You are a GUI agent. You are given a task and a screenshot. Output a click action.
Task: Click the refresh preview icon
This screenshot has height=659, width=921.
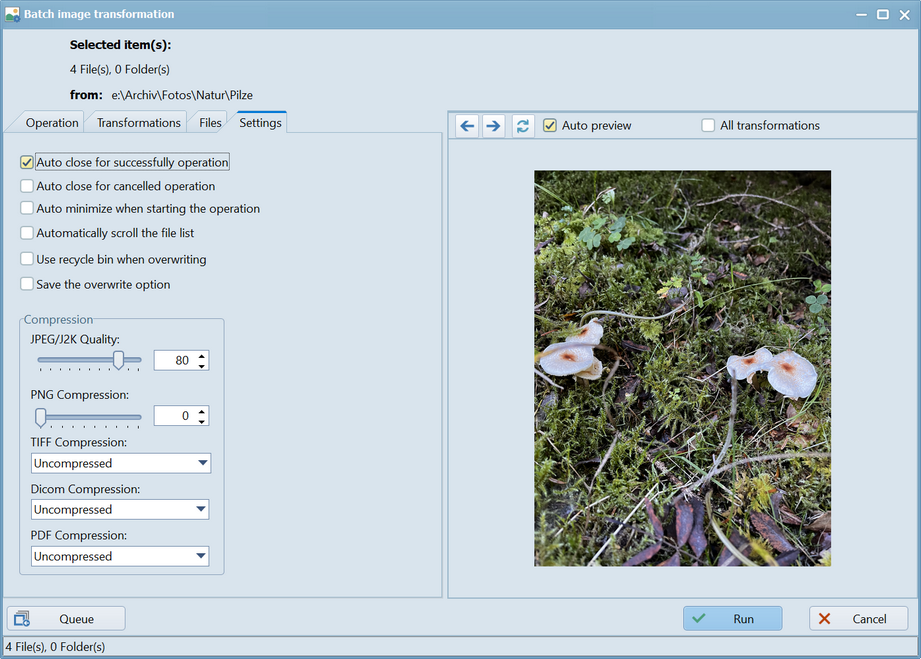point(522,126)
